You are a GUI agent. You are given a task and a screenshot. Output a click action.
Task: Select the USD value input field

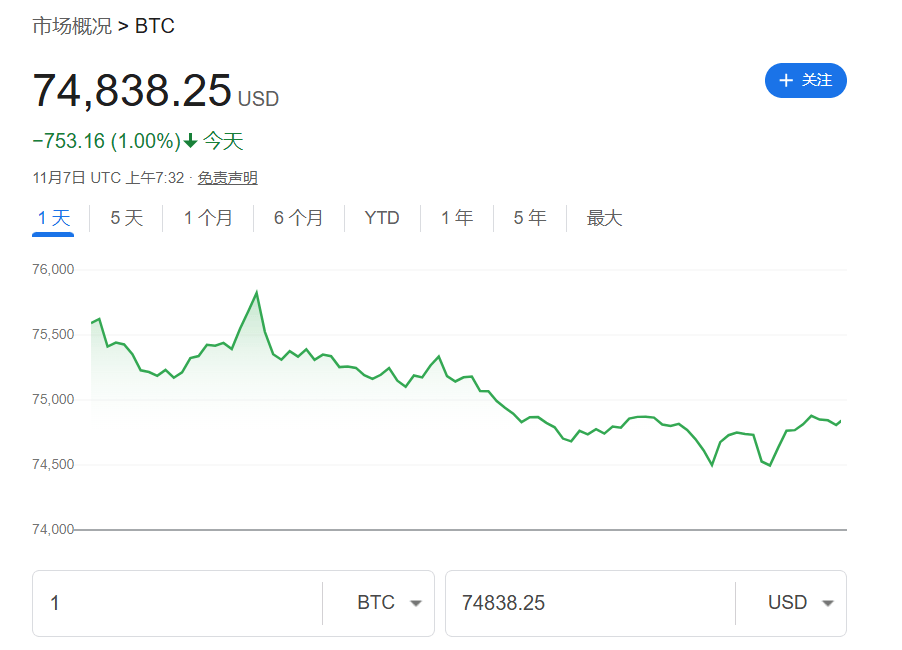[590, 603]
